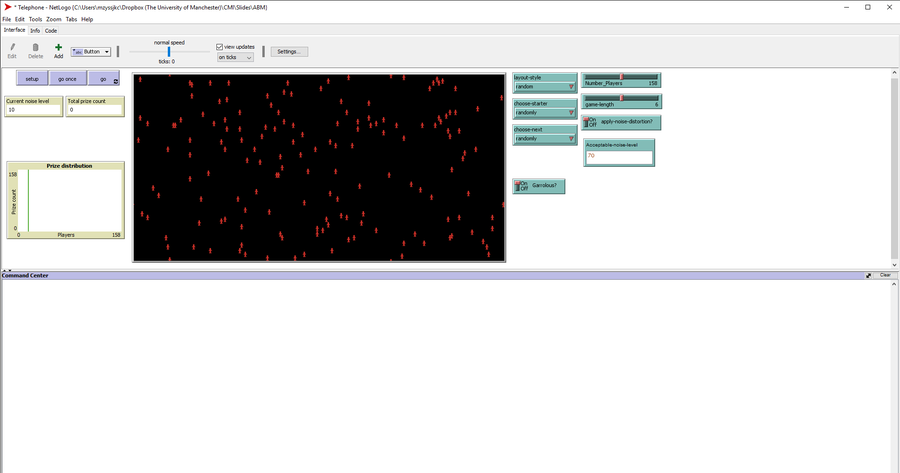Viewport: 900px width, 473px height.
Task: Clear the Command Center output
Action: pyautogui.click(x=885, y=276)
